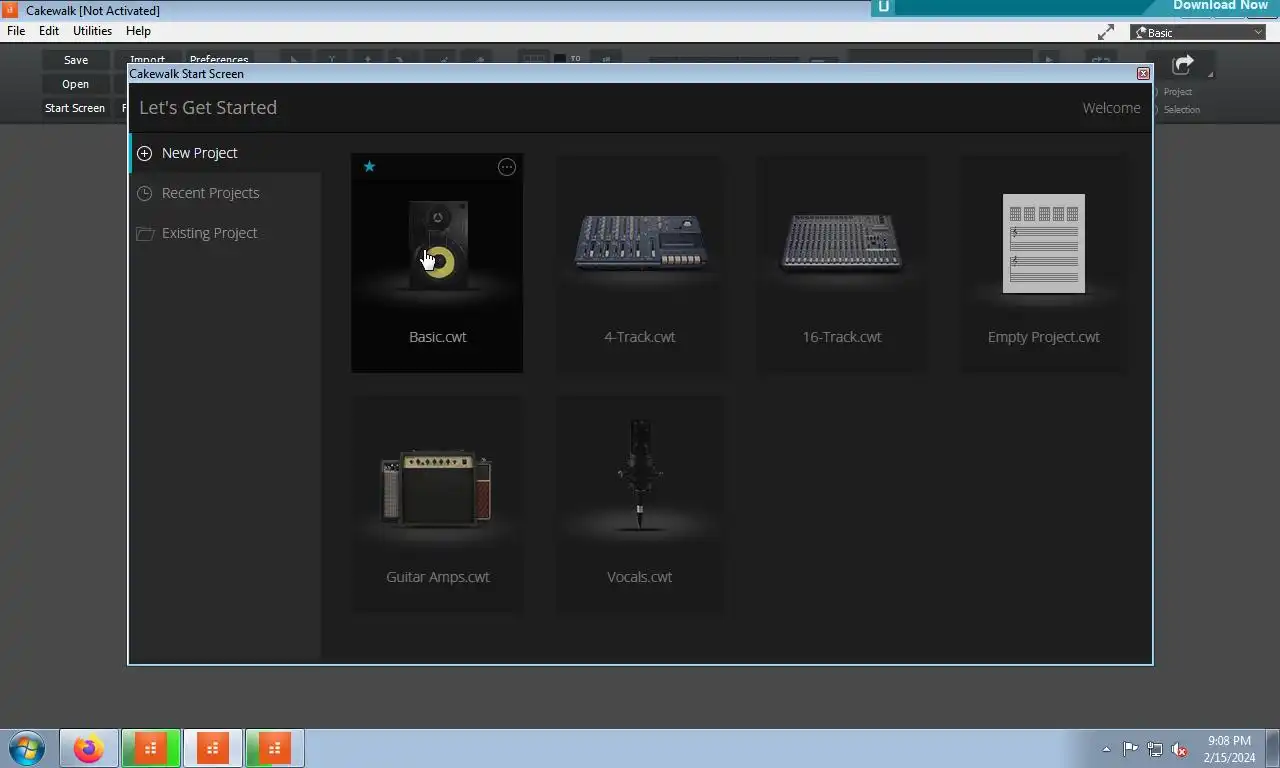Viewport: 1280px width, 768px height.
Task: Click the Save button in the toolbar
Action: tap(76, 60)
